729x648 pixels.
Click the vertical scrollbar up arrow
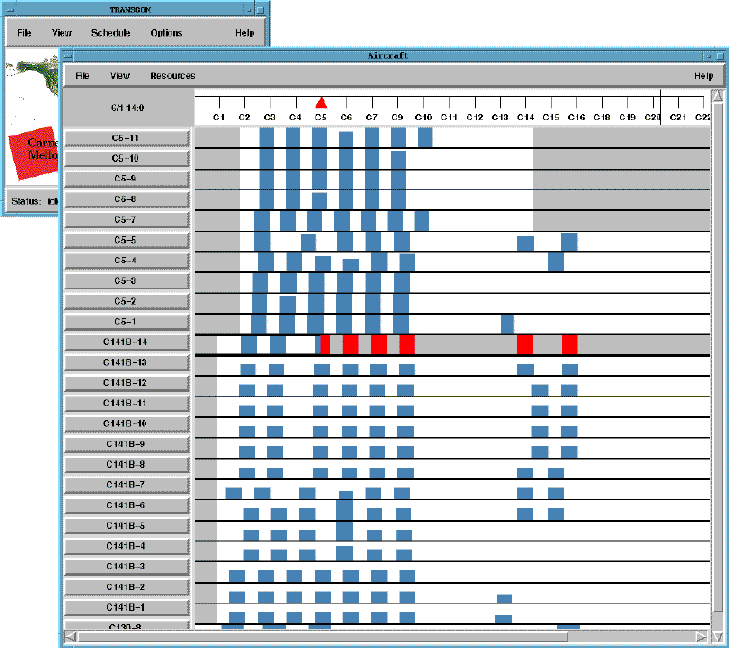pyautogui.click(x=717, y=97)
